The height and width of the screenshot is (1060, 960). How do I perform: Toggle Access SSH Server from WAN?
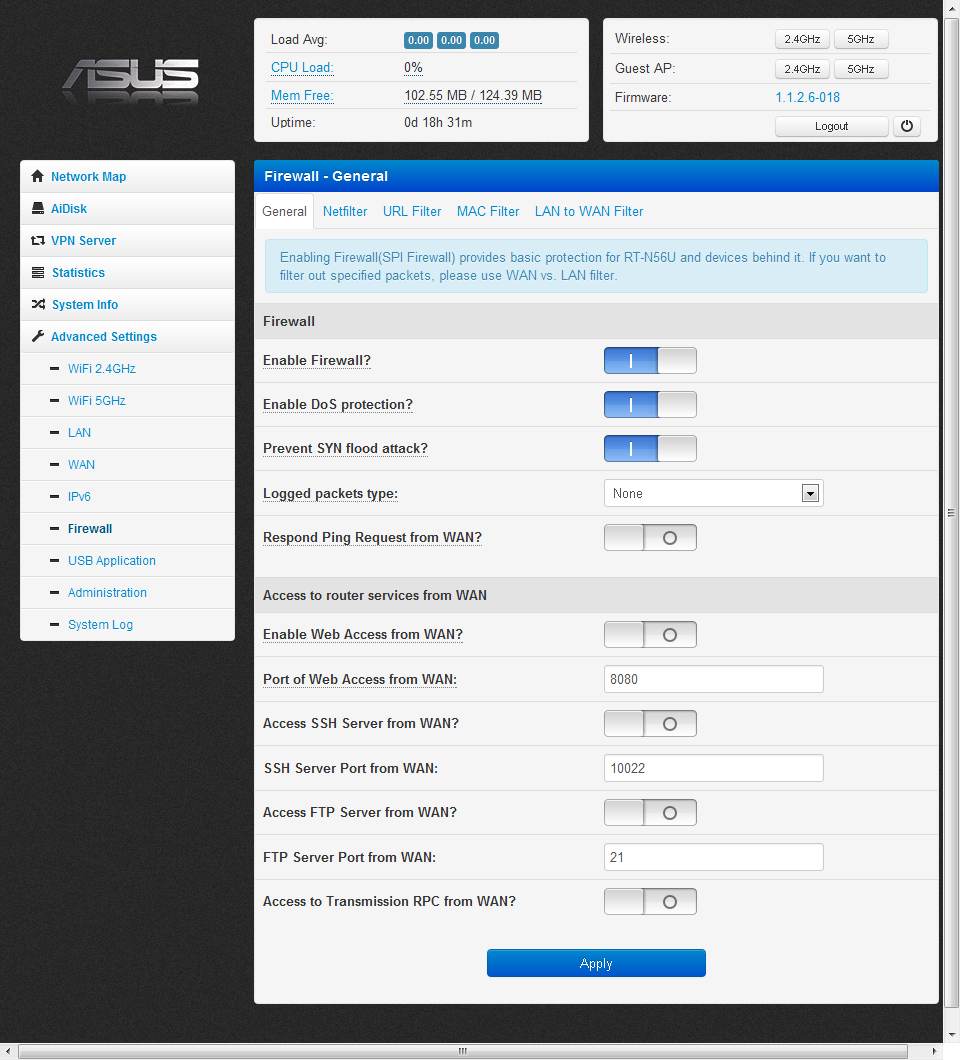click(650, 724)
